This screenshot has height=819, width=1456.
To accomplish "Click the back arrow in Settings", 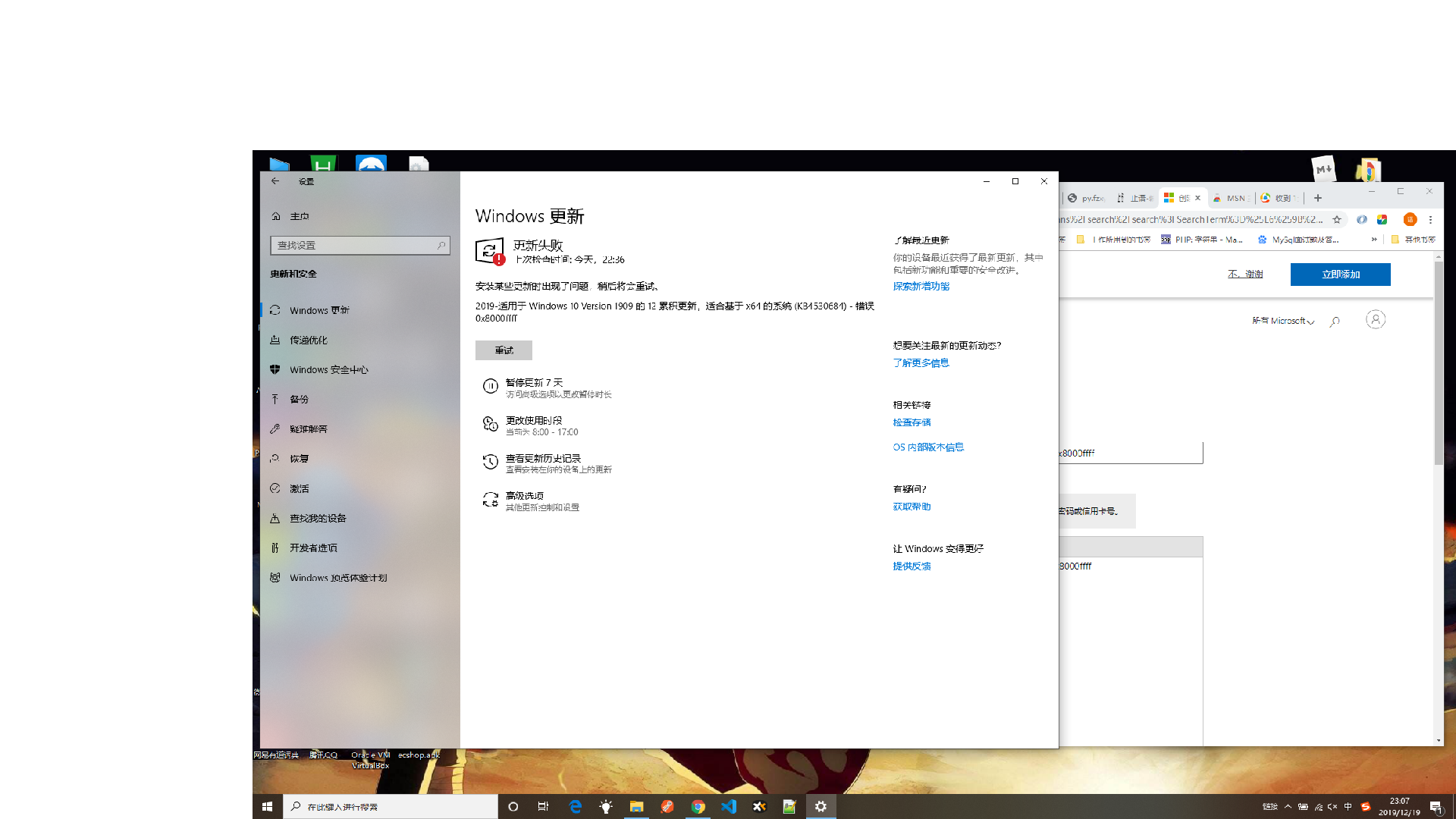I will pos(275,181).
